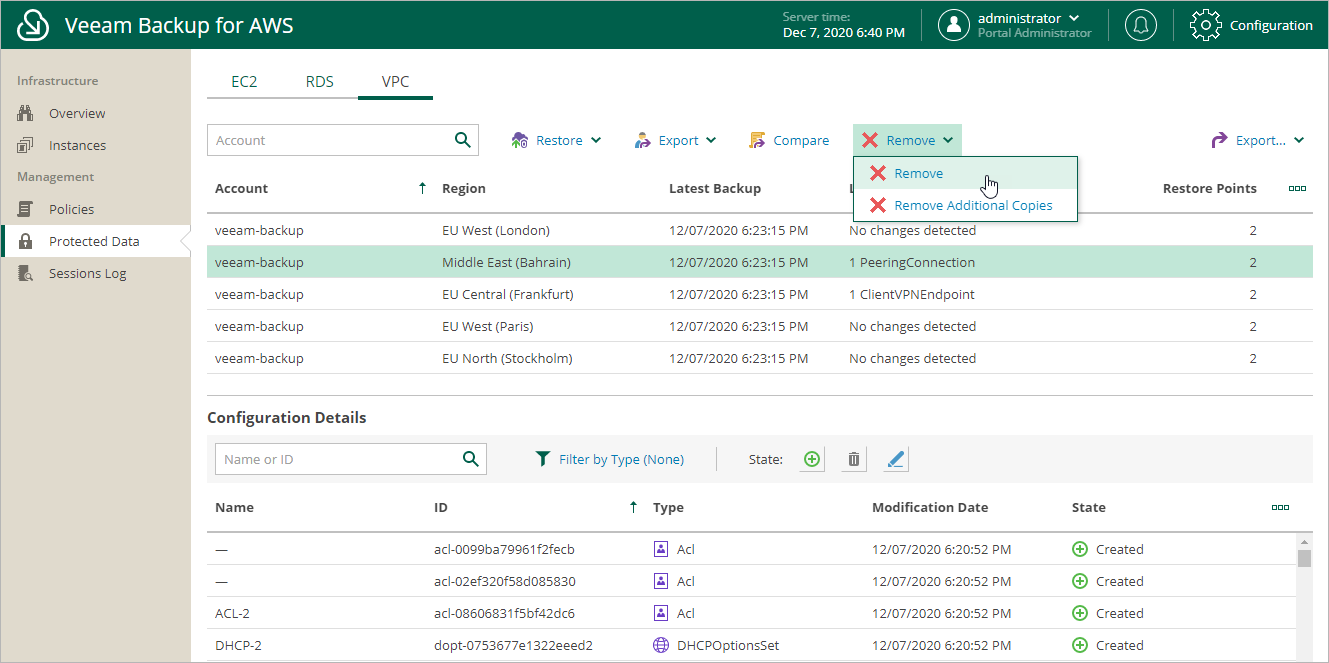Switch to the RDS tab

tap(320, 82)
